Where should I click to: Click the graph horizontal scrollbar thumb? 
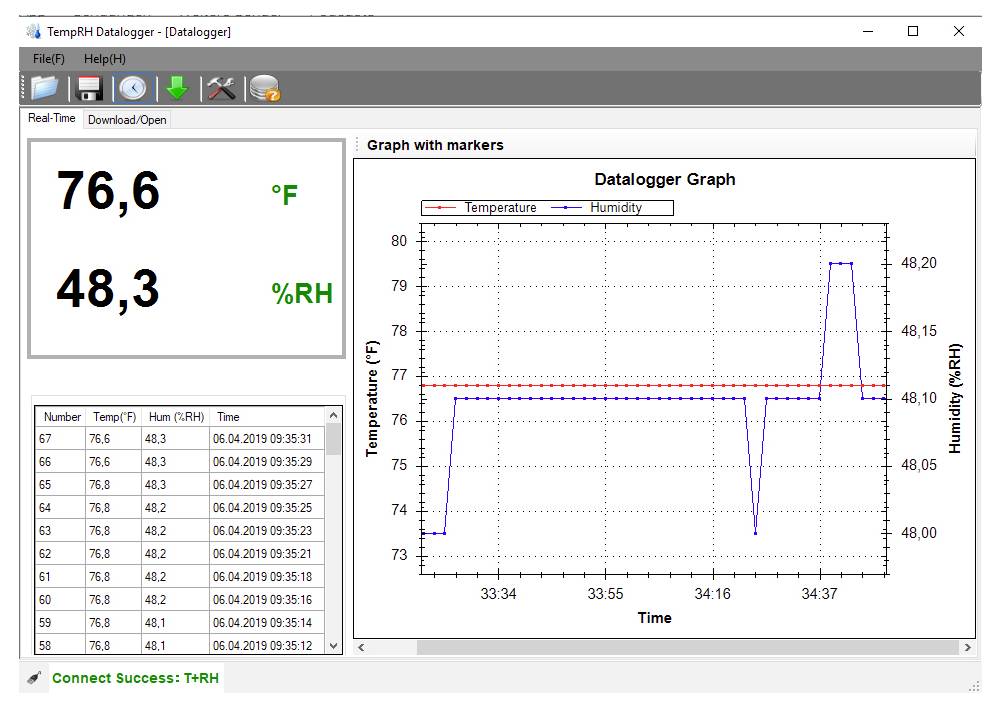pyautogui.click(x=688, y=647)
